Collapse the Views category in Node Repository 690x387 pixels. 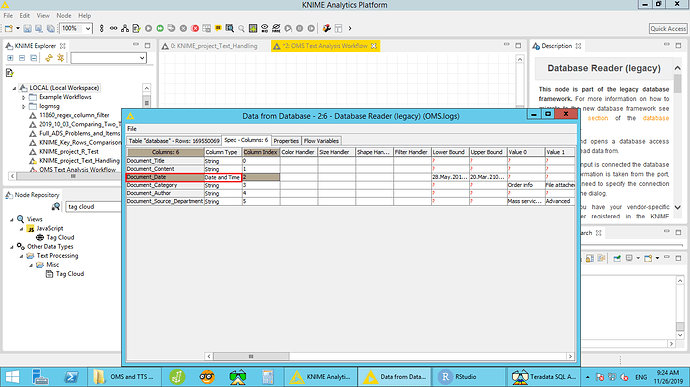12,219
